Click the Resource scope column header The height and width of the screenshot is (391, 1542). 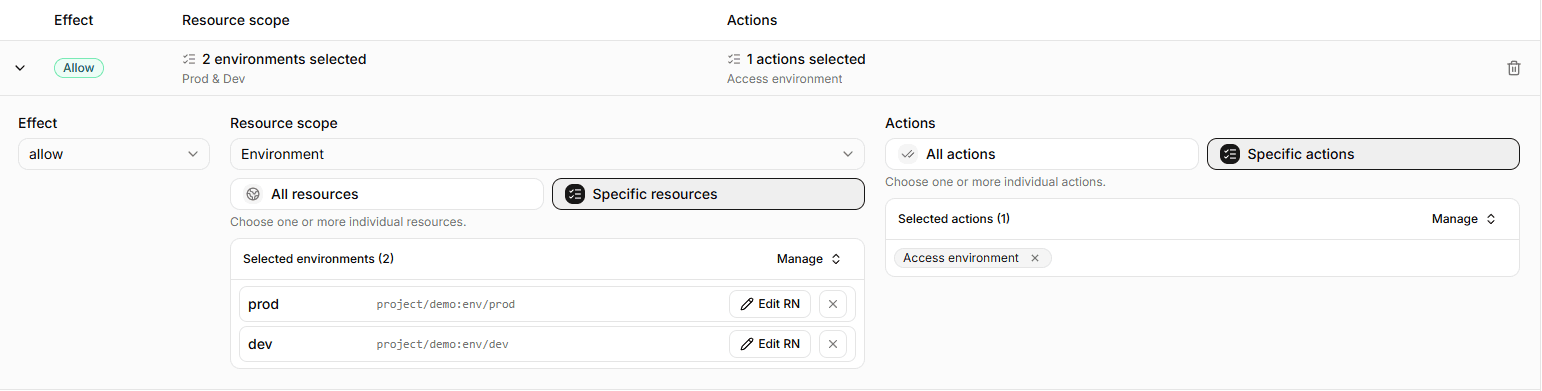(236, 20)
